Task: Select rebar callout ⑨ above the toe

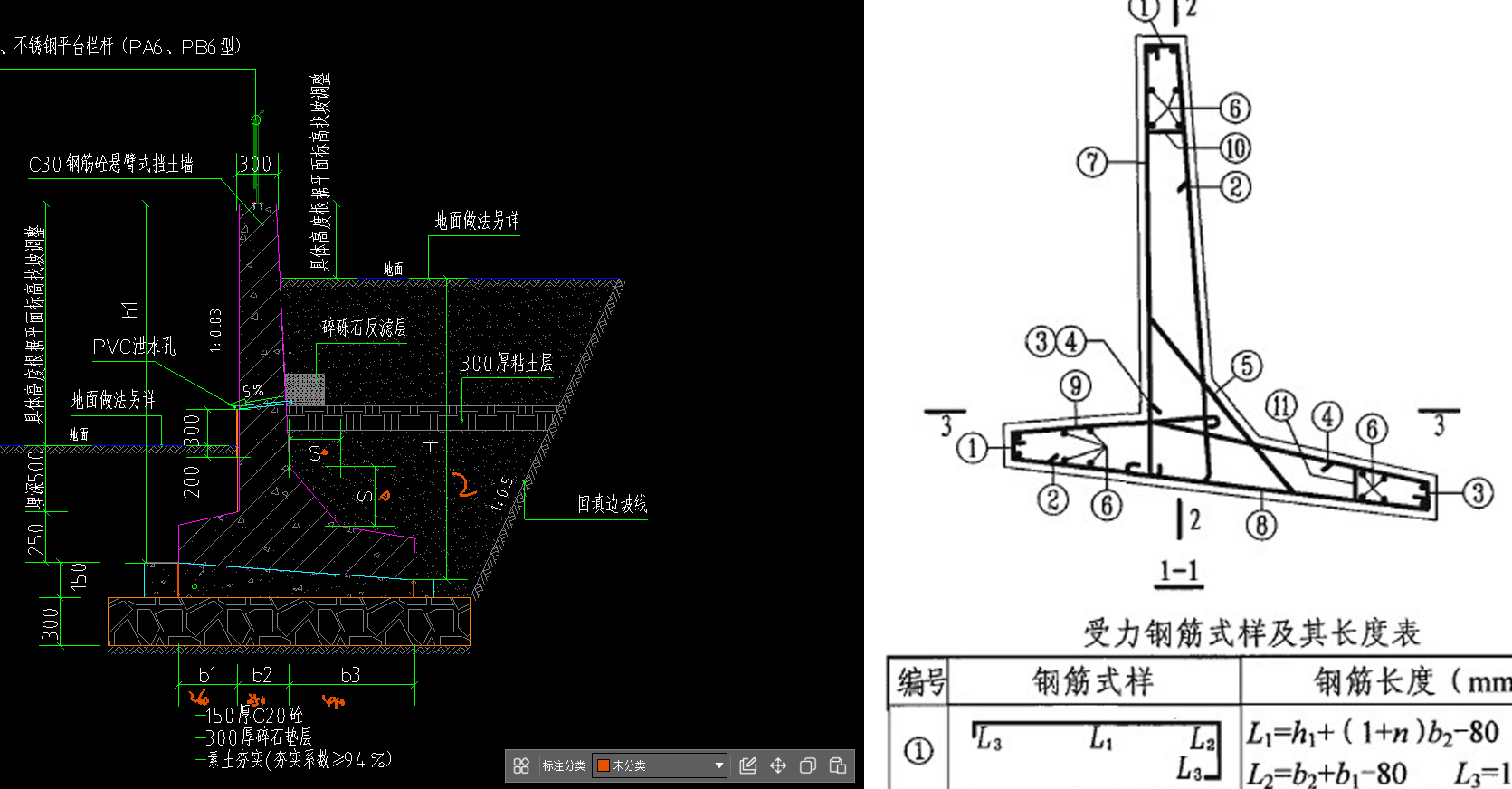Action: [1075, 386]
